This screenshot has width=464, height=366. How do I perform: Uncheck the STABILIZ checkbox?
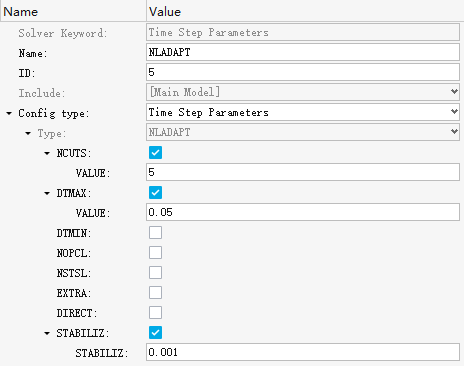click(155, 333)
